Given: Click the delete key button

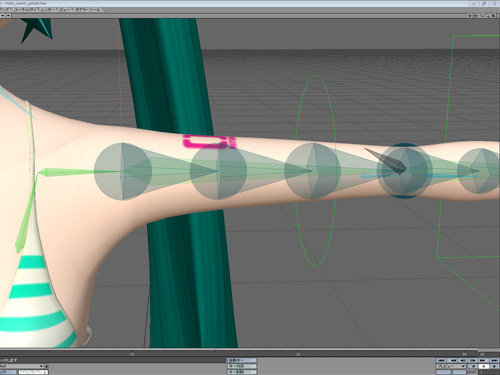Looking at the screenshot, I should pyautogui.click(x=242, y=372).
